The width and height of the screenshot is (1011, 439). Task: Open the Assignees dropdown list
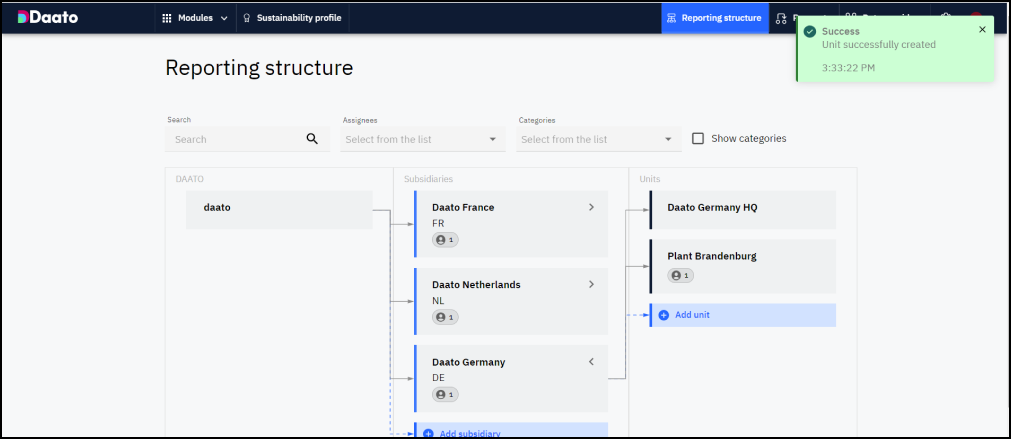click(423, 139)
